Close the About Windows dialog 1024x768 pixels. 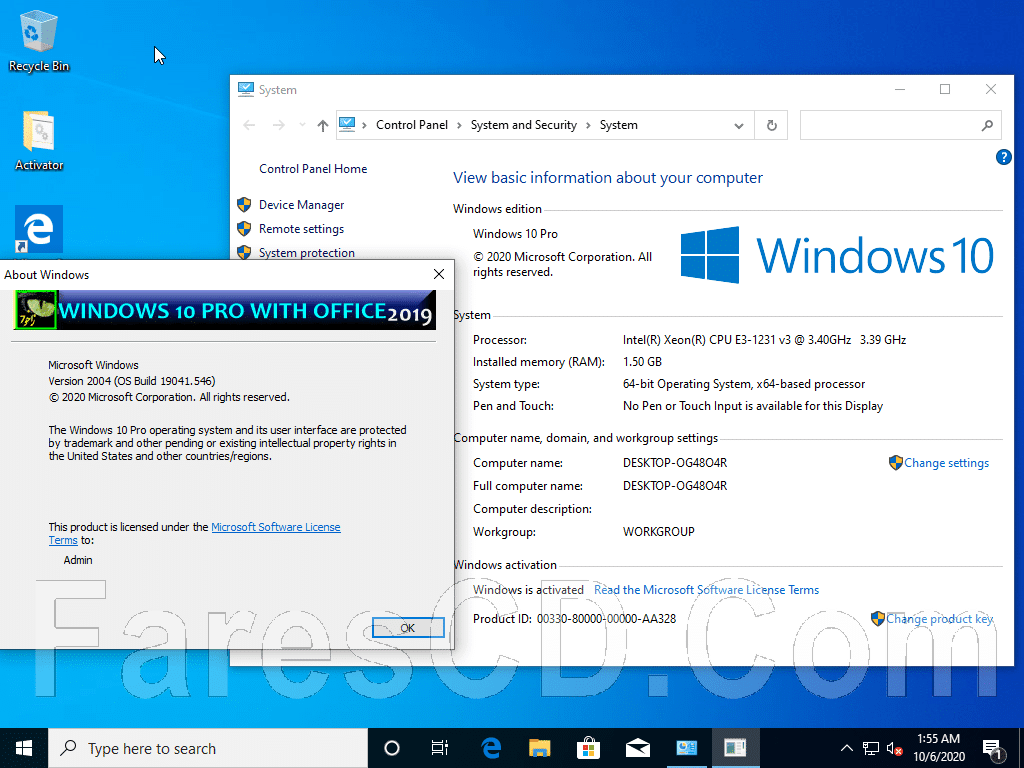click(x=439, y=274)
